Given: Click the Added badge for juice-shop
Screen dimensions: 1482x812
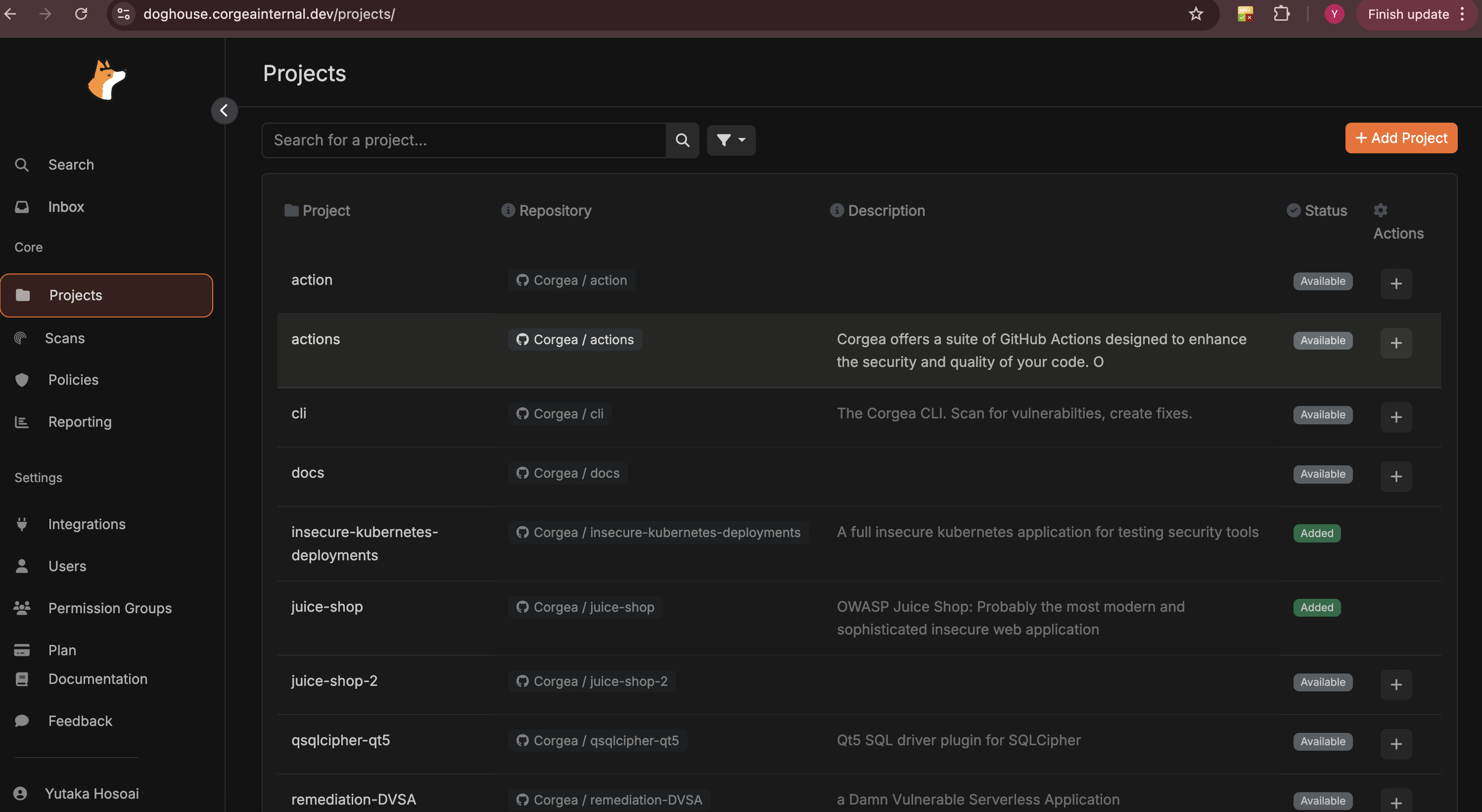Looking at the screenshot, I should [x=1317, y=607].
